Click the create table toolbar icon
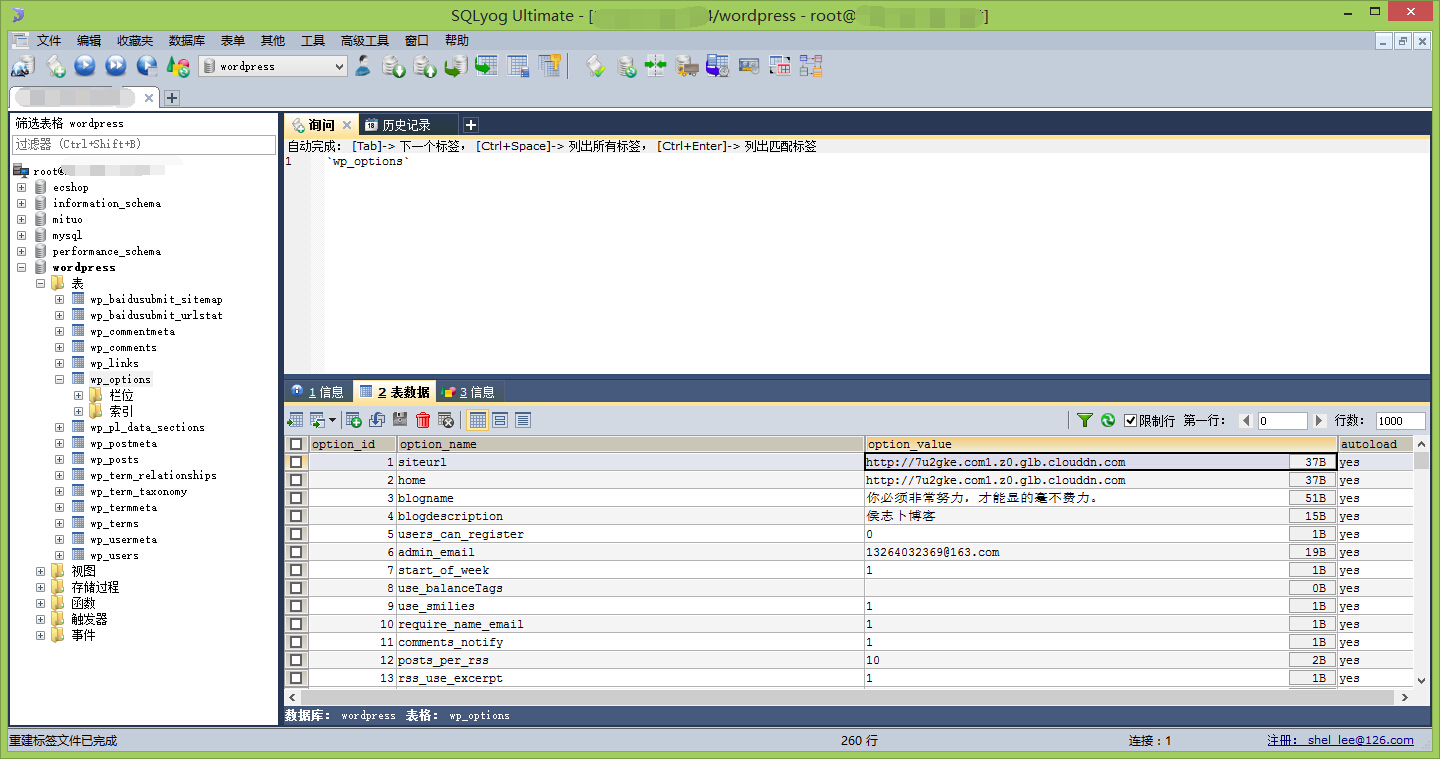The width and height of the screenshot is (1440, 759). click(x=487, y=66)
